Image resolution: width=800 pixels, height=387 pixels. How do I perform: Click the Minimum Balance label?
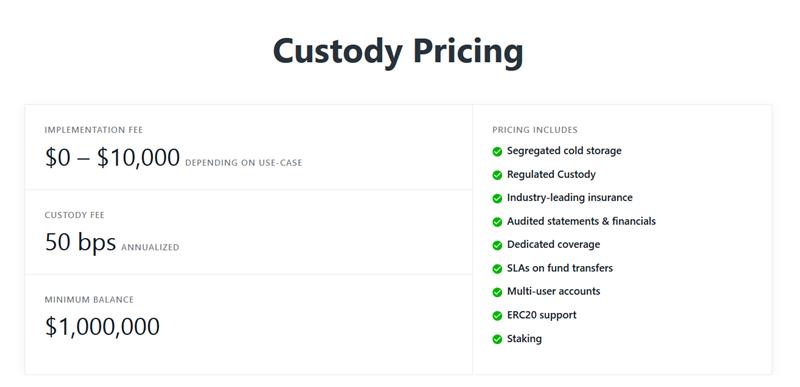tap(89, 300)
